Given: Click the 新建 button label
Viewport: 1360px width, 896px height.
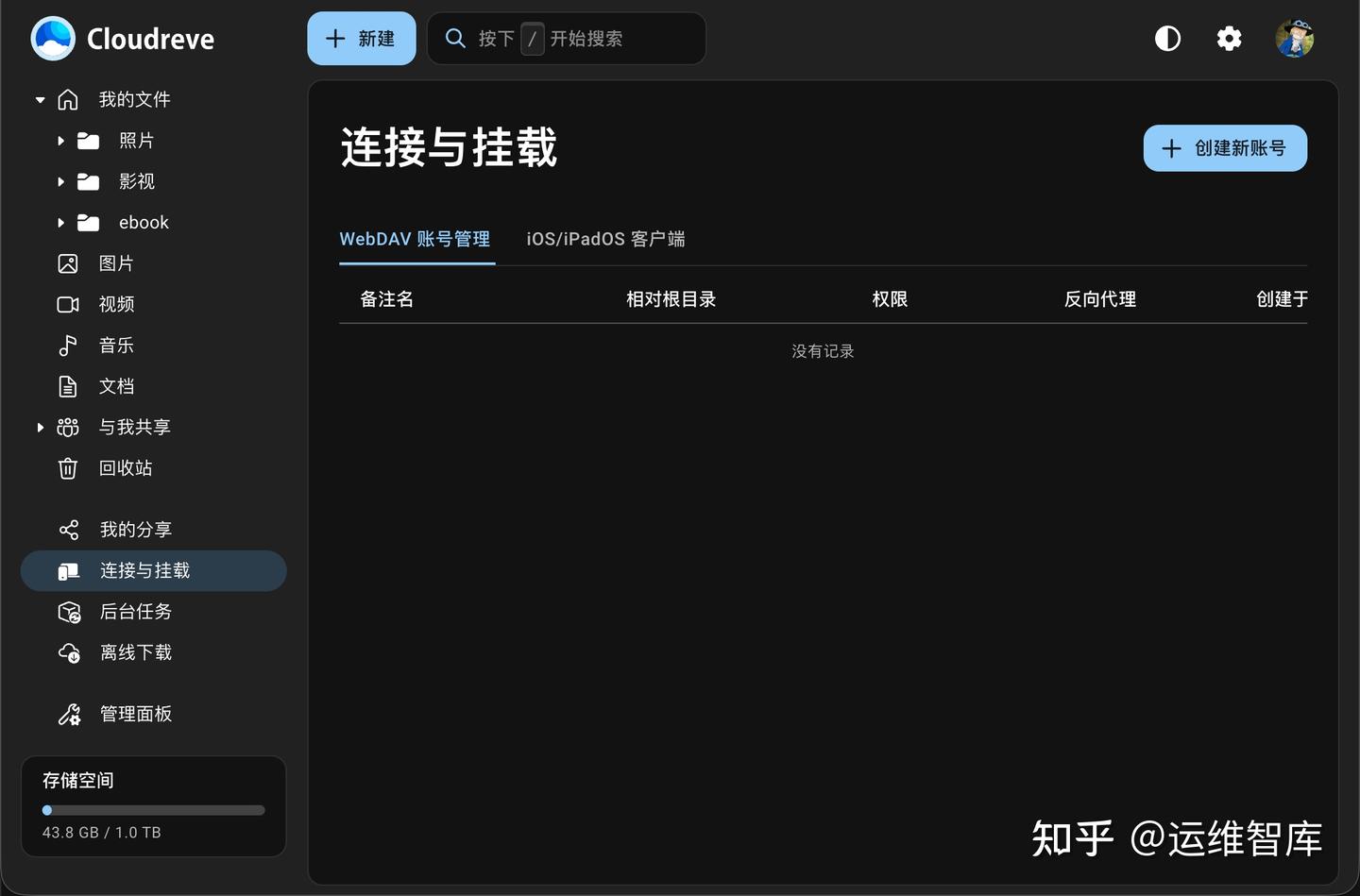Looking at the screenshot, I should [x=377, y=39].
